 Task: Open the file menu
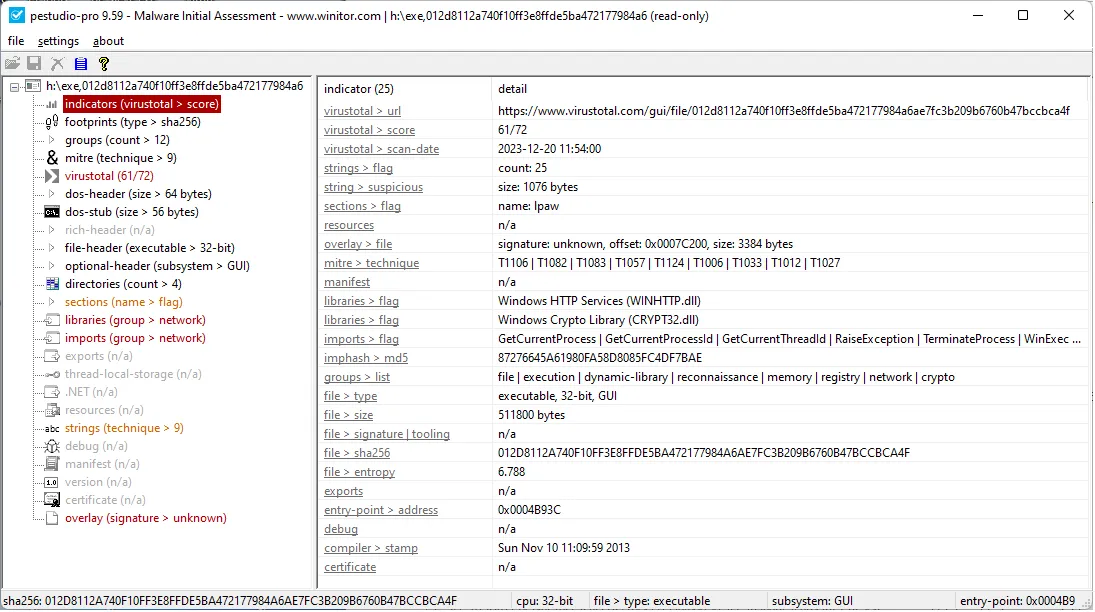[x=15, y=41]
